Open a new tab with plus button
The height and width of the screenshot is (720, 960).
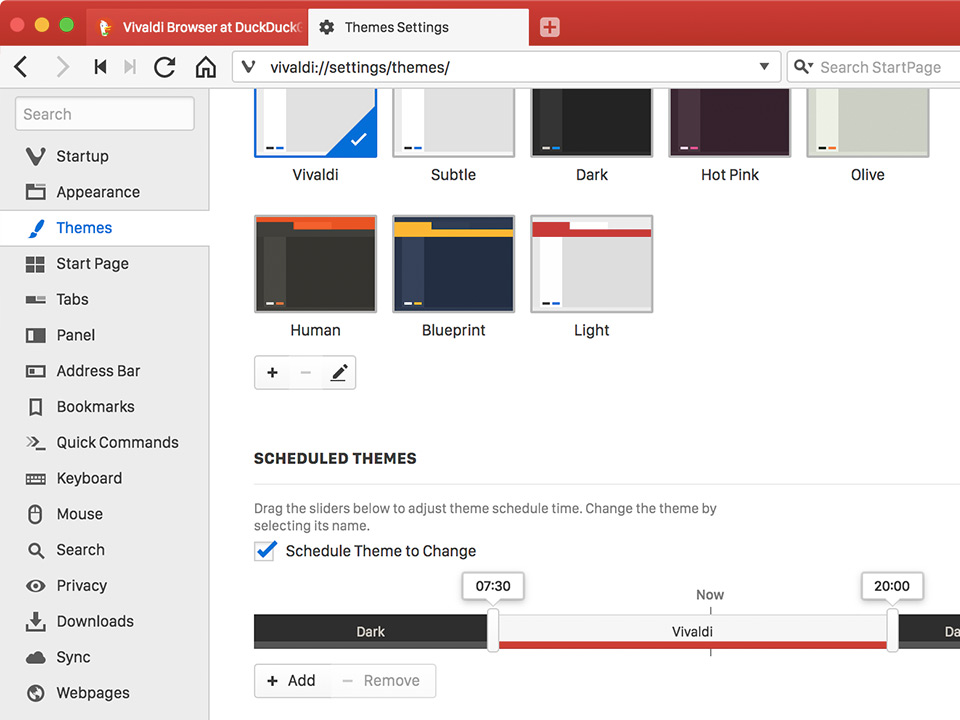[549, 27]
